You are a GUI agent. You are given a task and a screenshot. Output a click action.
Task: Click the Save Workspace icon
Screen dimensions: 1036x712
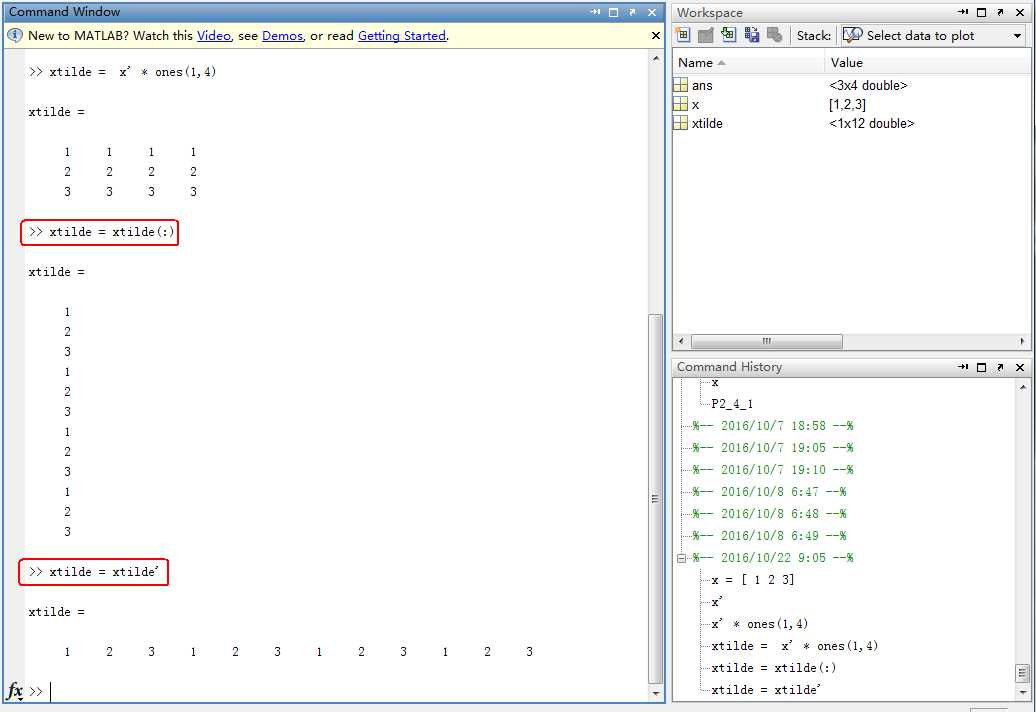coord(752,35)
